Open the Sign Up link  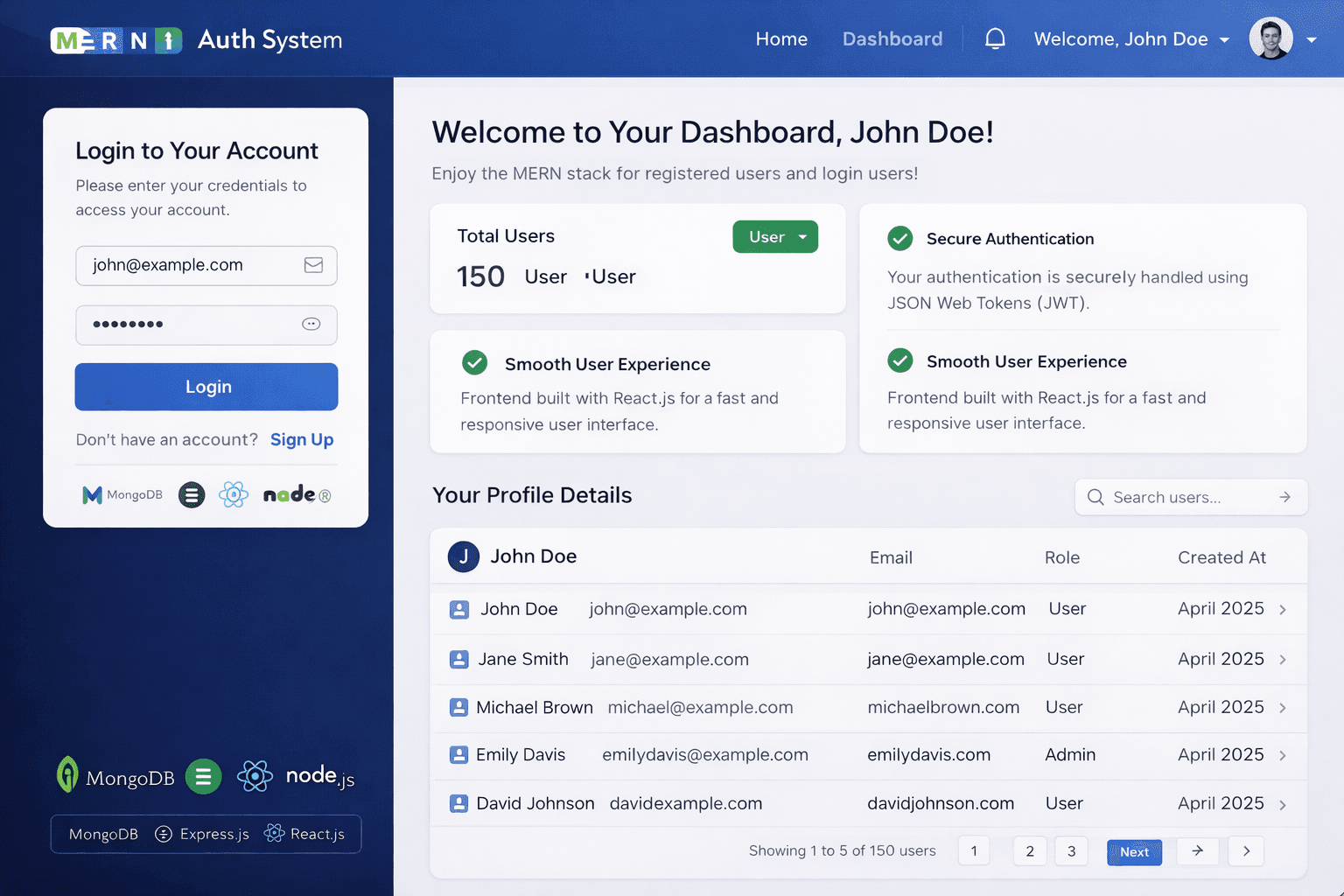tap(301, 439)
